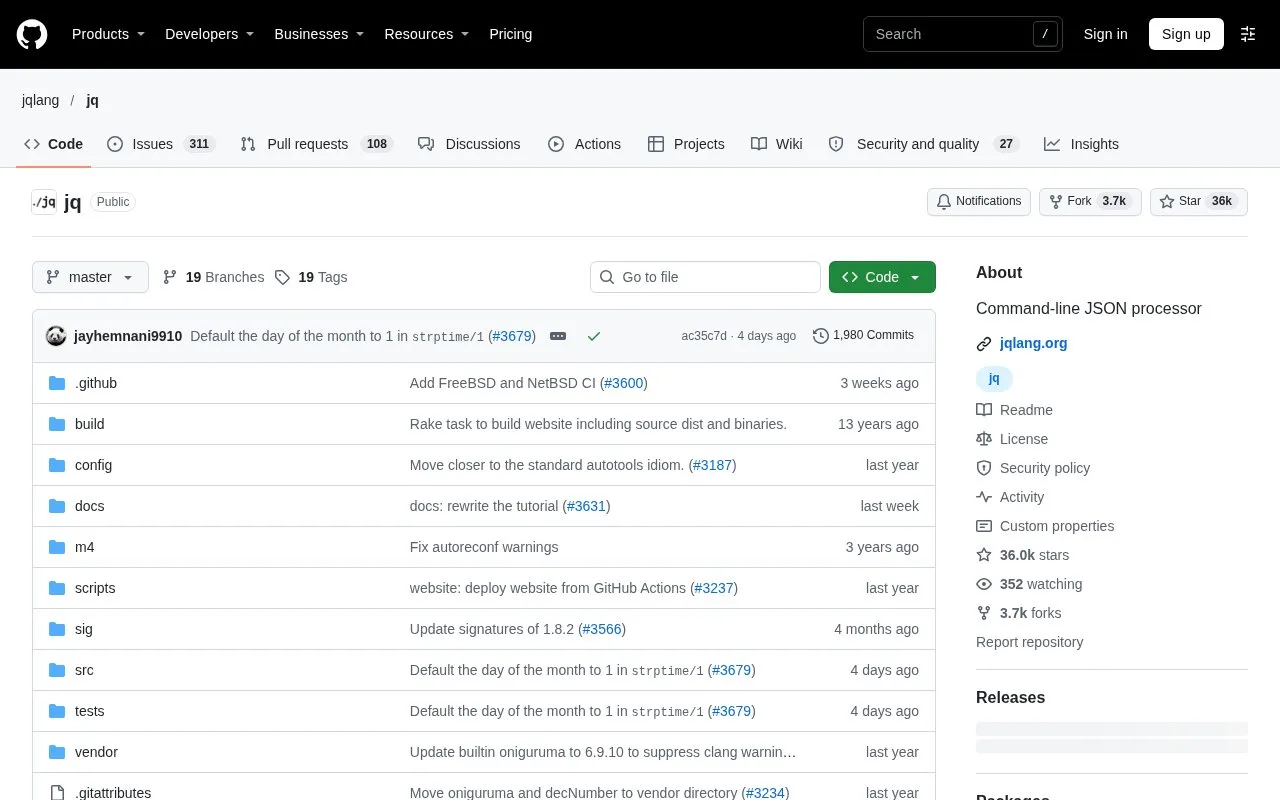
Task: Open the jqlang owner link
Action: (x=40, y=100)
